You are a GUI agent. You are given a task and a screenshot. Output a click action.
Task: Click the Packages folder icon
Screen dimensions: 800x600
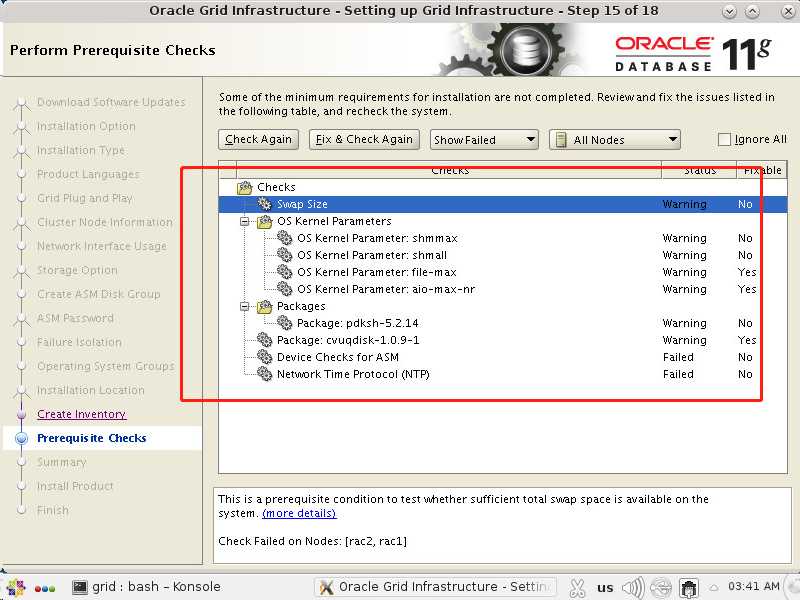click(x=264, y=306)
